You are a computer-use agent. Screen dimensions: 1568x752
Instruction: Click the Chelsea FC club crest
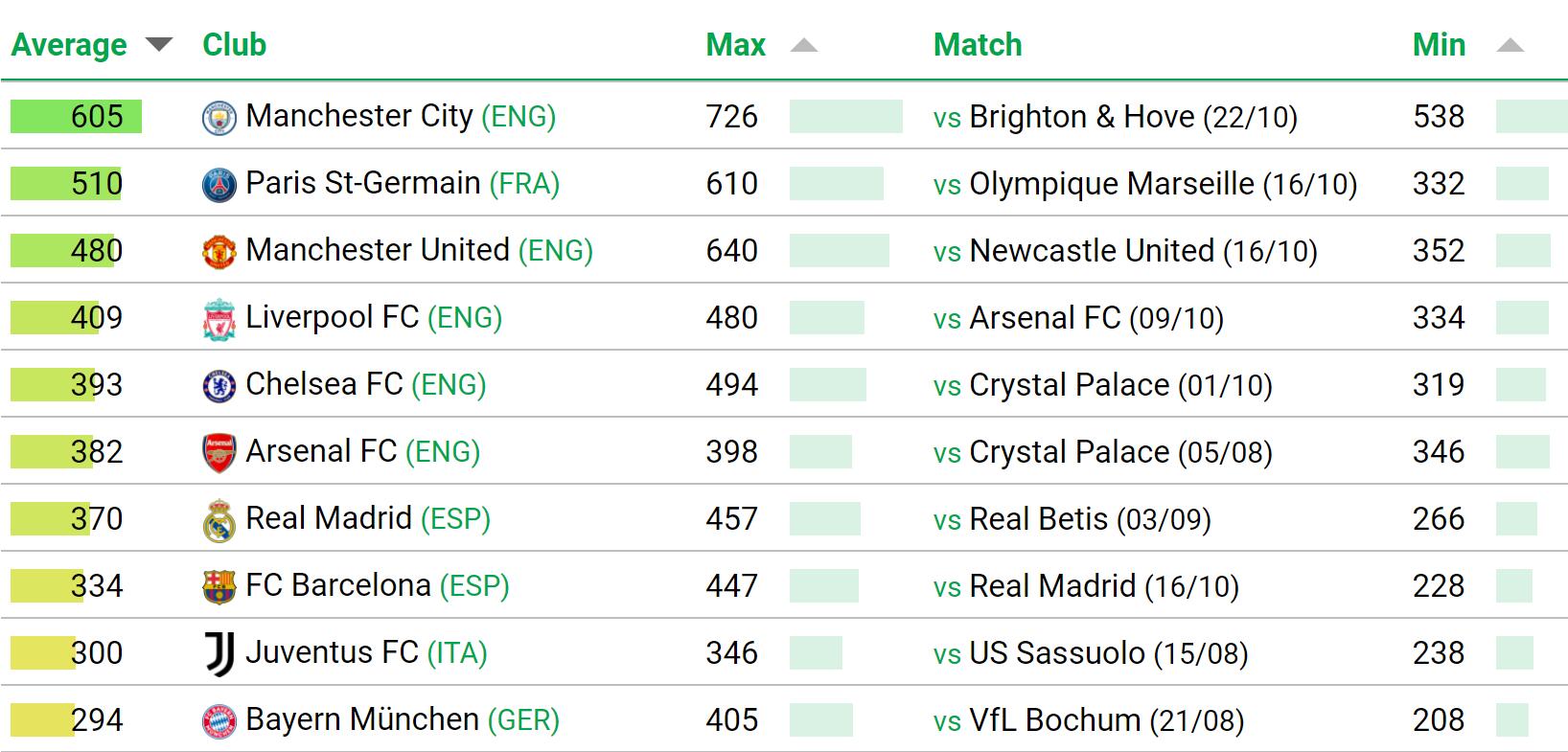click(219, 386)
